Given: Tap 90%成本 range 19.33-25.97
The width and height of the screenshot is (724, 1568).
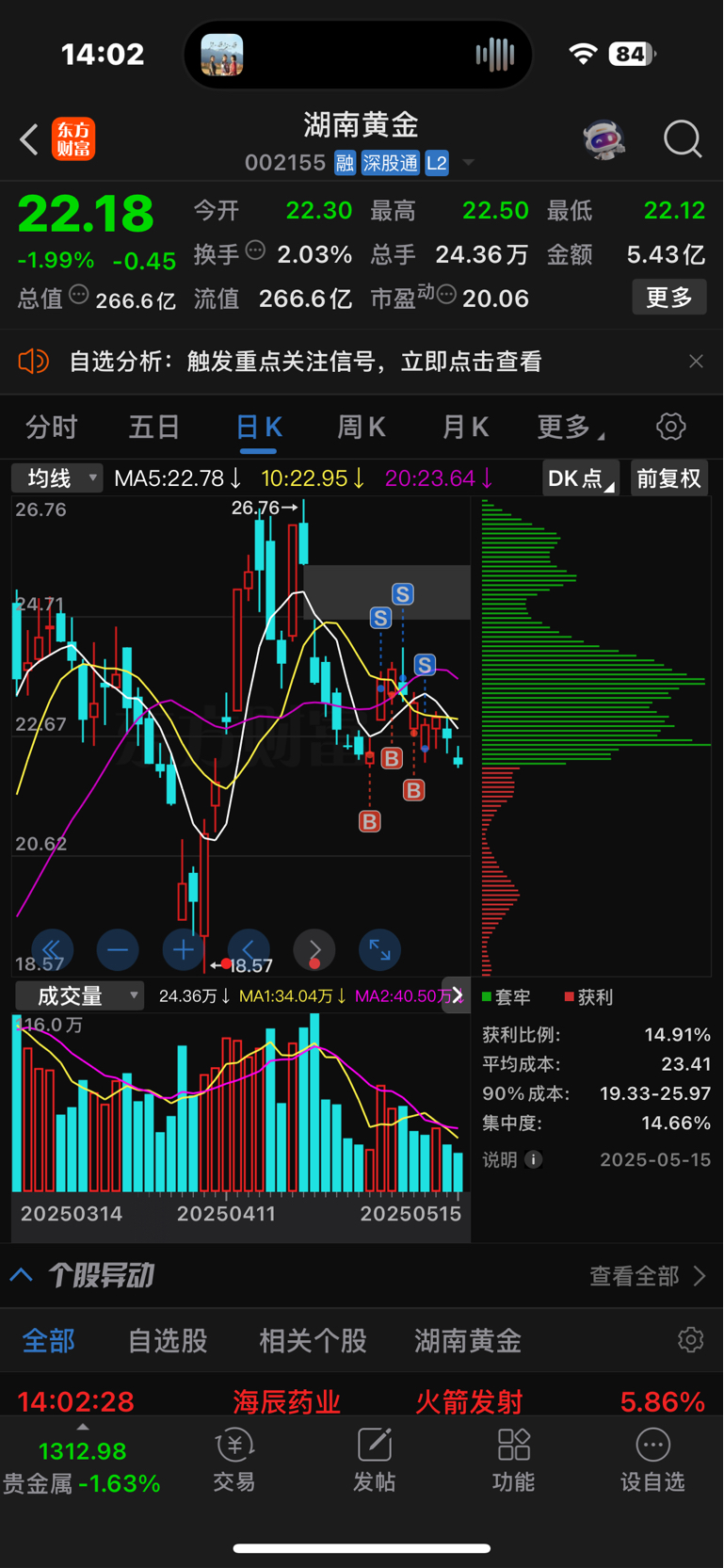Looking at the screenshot, I should click(x=655, y=1093).
